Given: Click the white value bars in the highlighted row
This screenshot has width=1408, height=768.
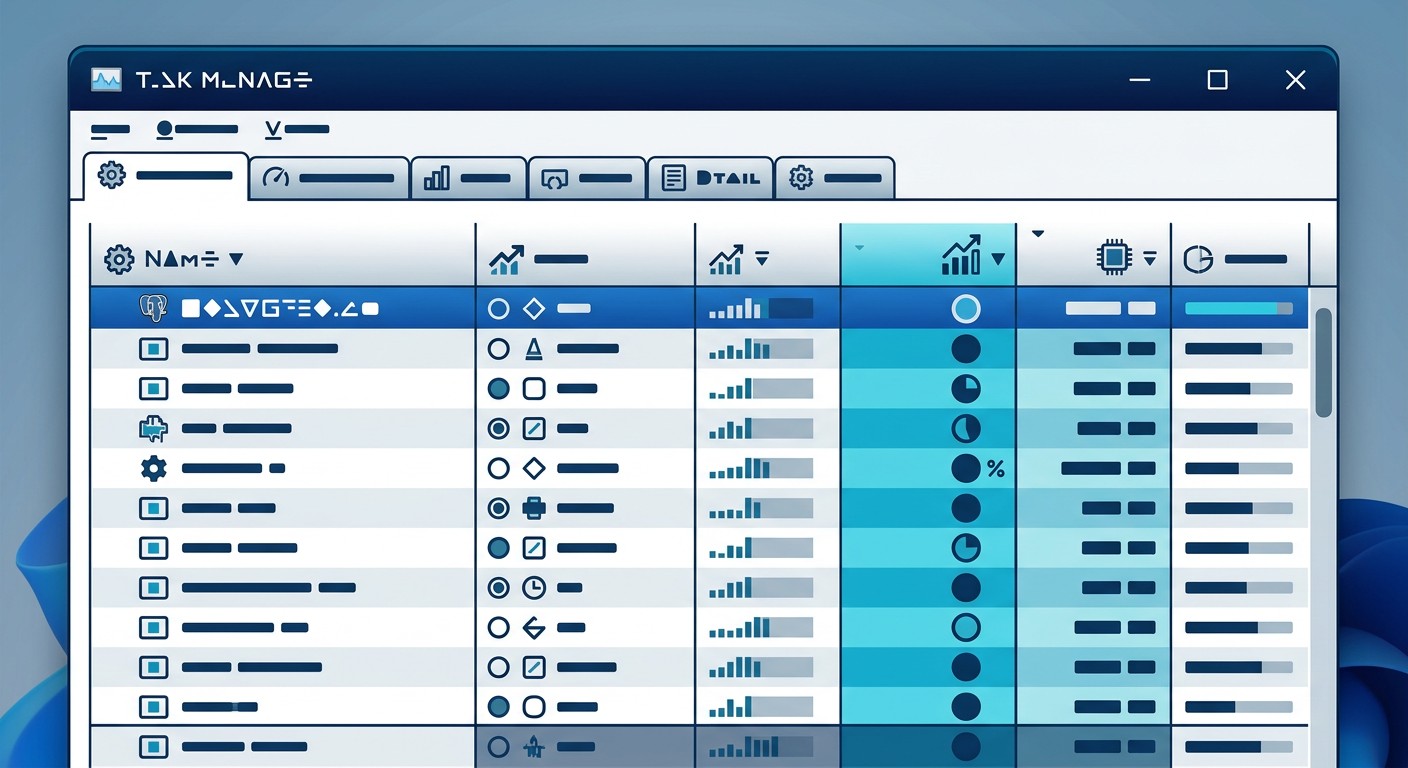Looking at the screenshot, I should coord(1110,309).
